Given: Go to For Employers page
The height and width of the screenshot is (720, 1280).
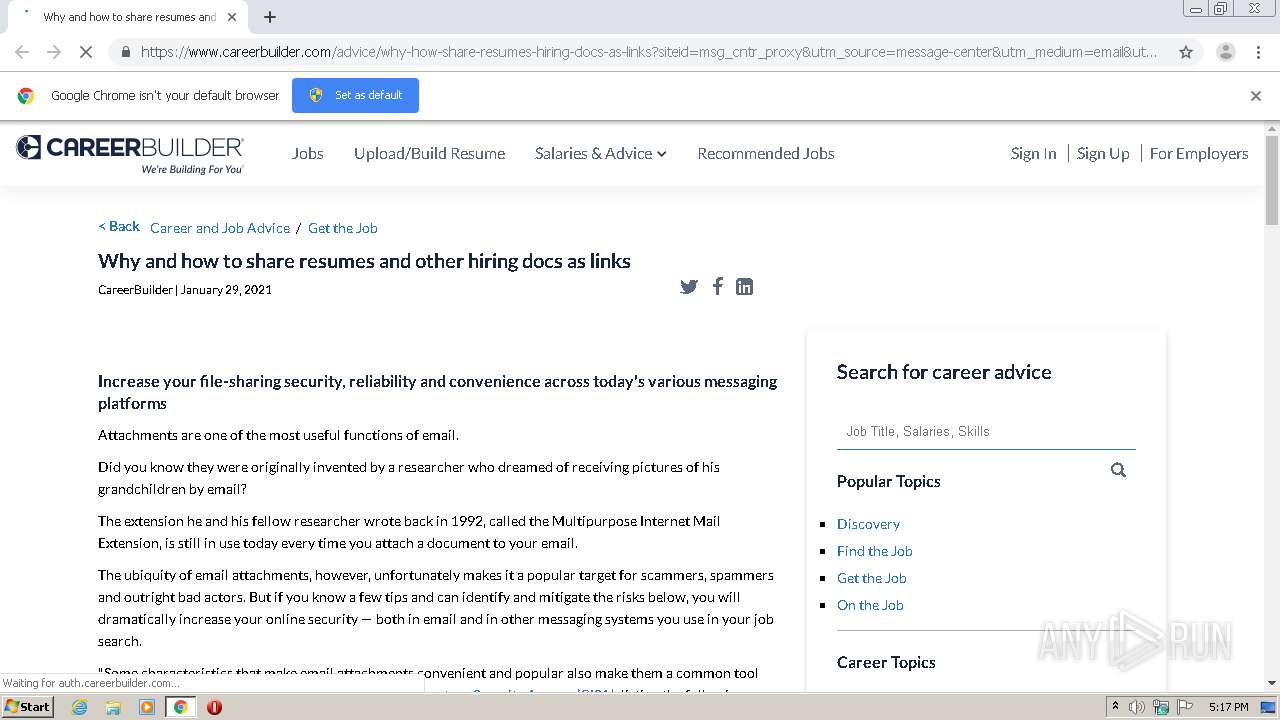Looking at the screenshot, I should click(x=1199, y=154).
